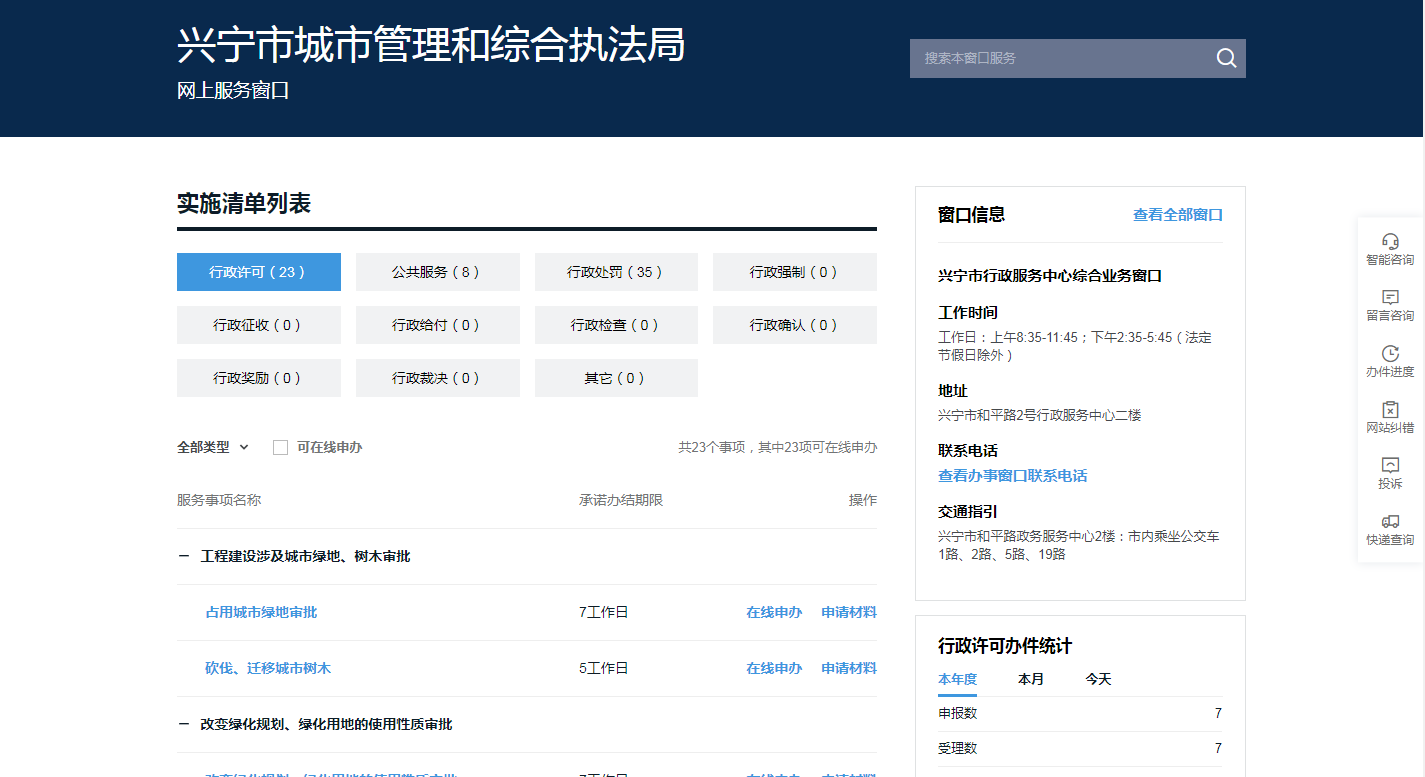1425x777 pixels.
Task: Collapse 改变绿化规划、绿化用地的使用性质审批 group
Action: click(184, 724)
